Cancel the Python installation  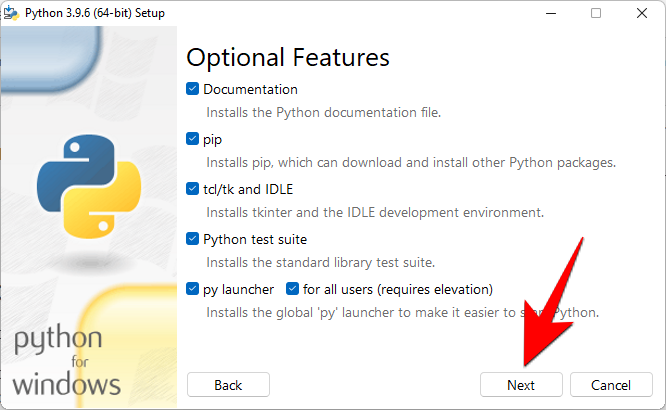610,385
